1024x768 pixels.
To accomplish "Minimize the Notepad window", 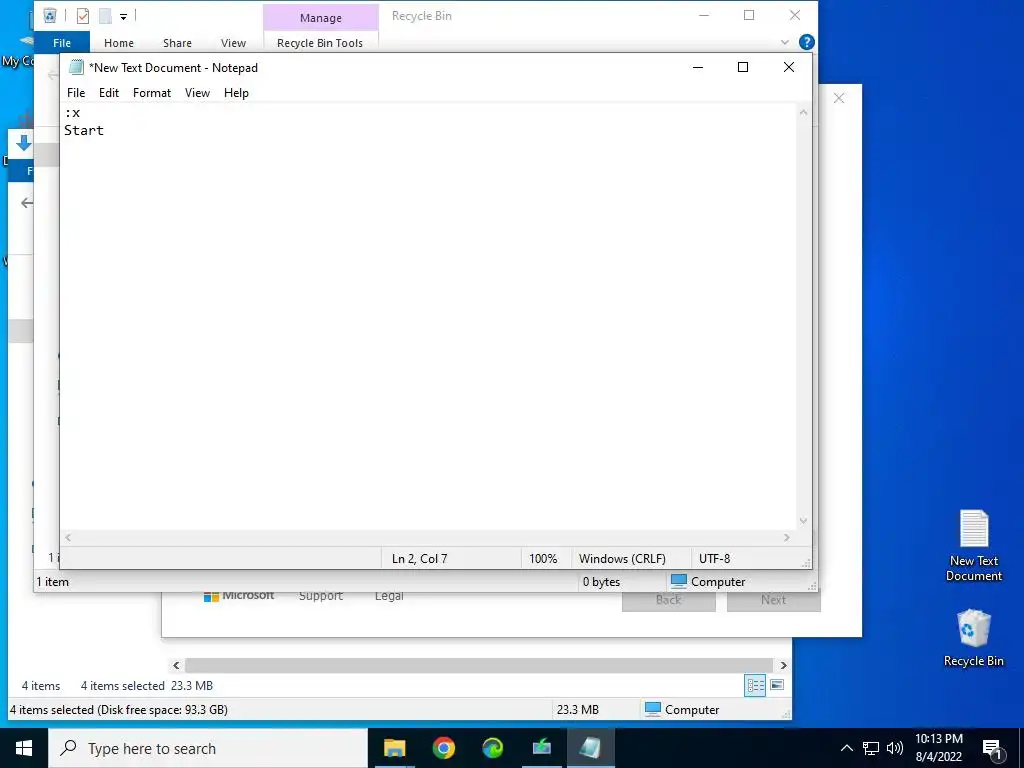I will [x=698, y=67].
